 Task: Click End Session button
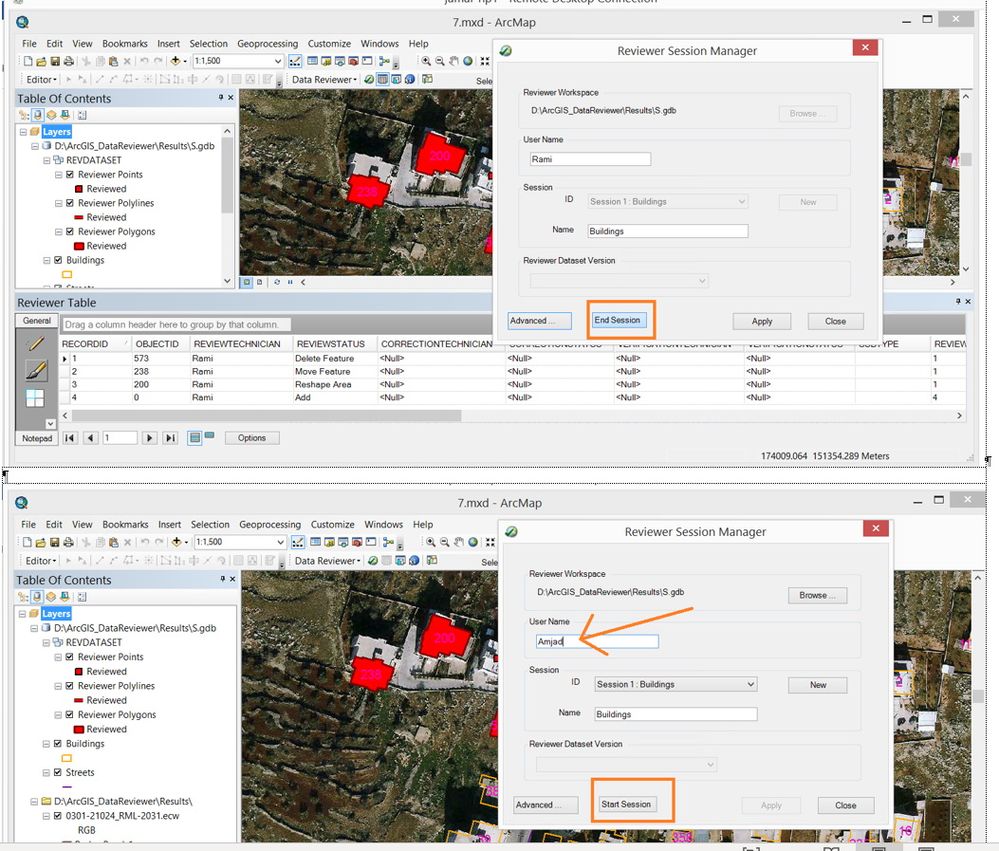click(x=617, y=320)
